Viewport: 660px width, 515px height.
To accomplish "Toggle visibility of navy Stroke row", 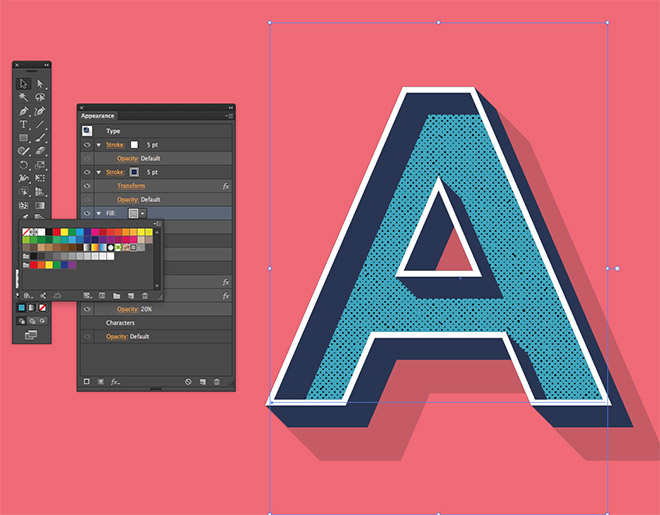I will tap(87, 172).
